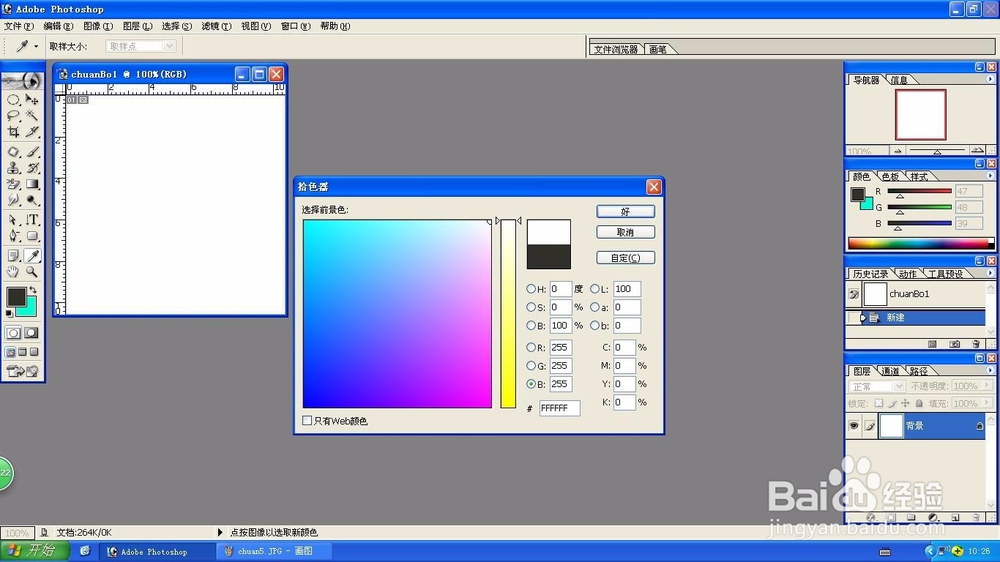Select the Eyedropper tool in toolbox
The image size is (1000, 562).
pos(32,256)
